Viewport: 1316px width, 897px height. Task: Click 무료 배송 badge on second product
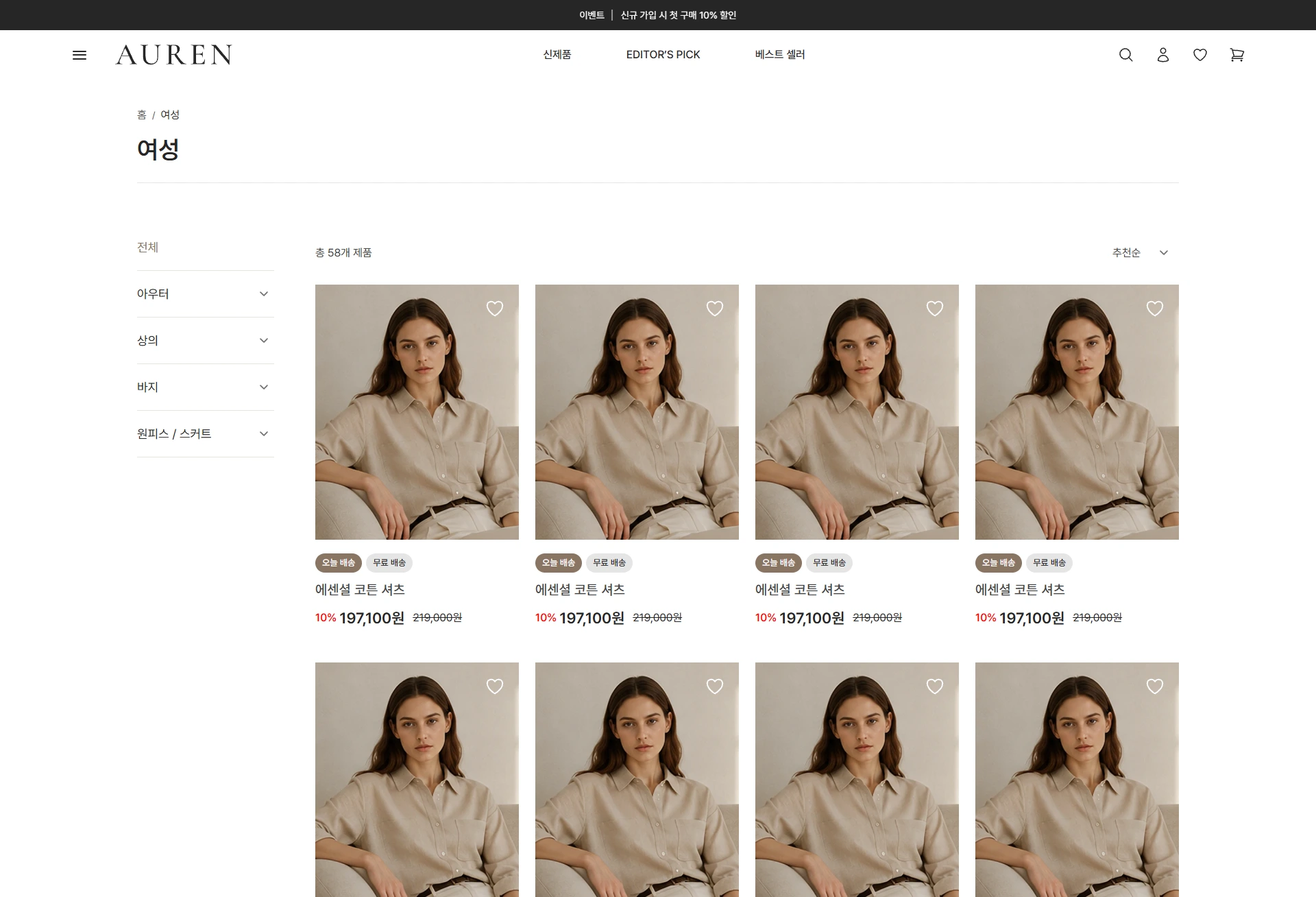click(609, 563)
